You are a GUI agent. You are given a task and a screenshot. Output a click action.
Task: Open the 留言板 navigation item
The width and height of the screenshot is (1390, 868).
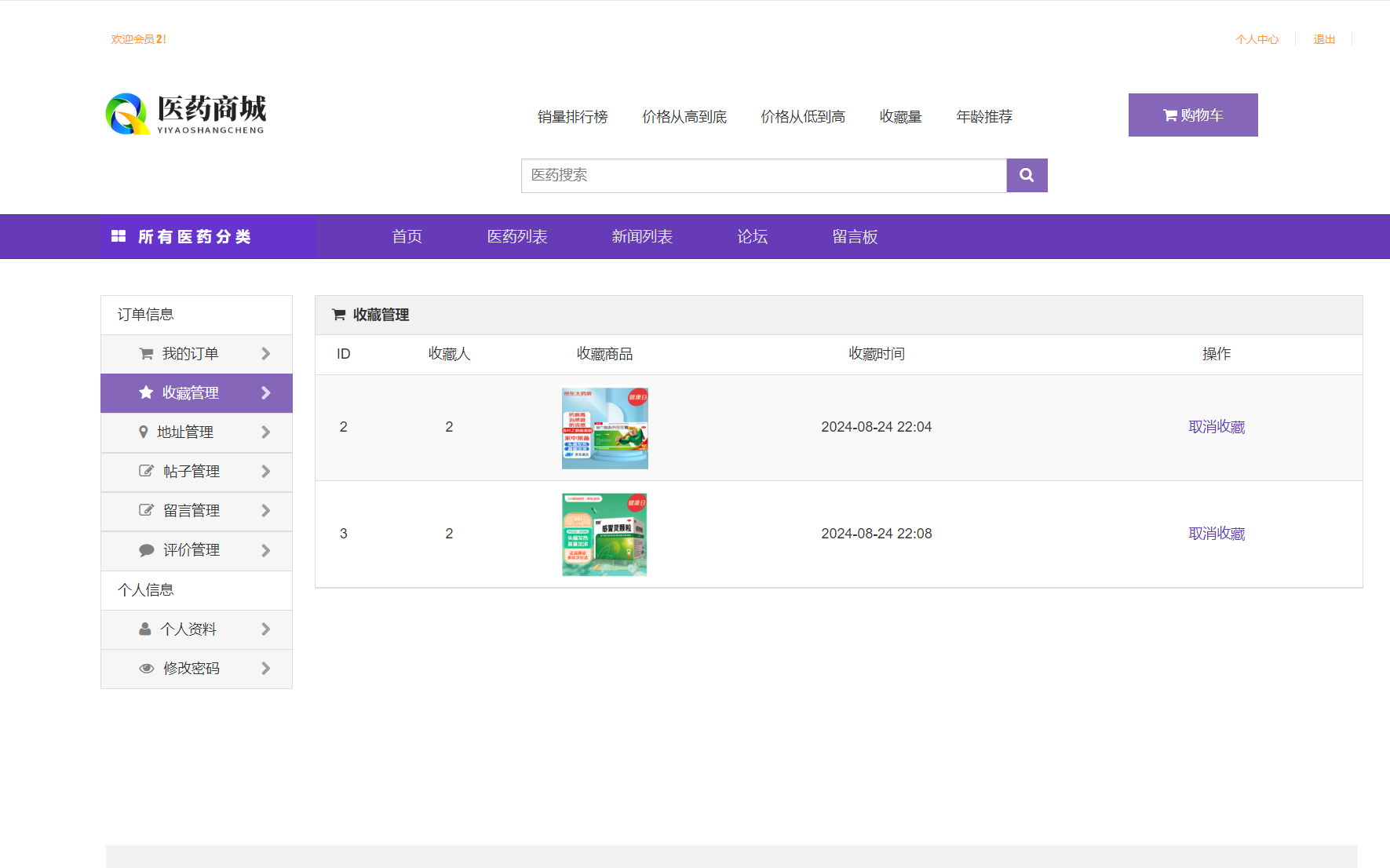855,236
